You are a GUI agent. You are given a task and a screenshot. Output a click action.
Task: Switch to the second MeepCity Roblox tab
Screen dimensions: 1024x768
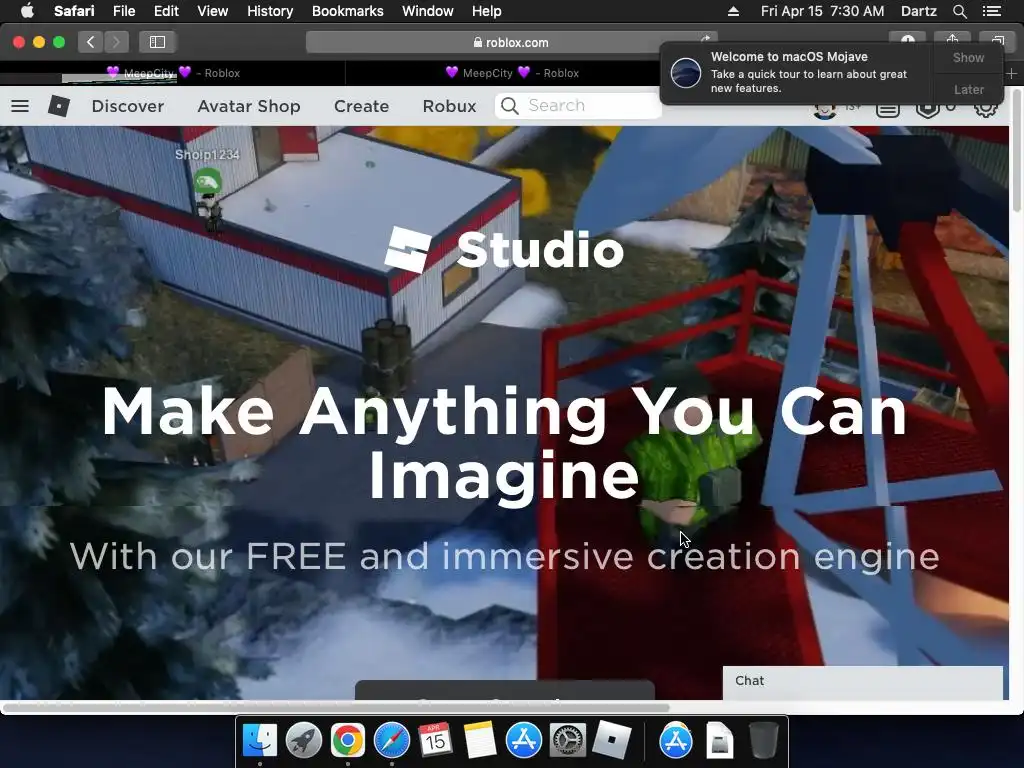click(x=512, y=73)
